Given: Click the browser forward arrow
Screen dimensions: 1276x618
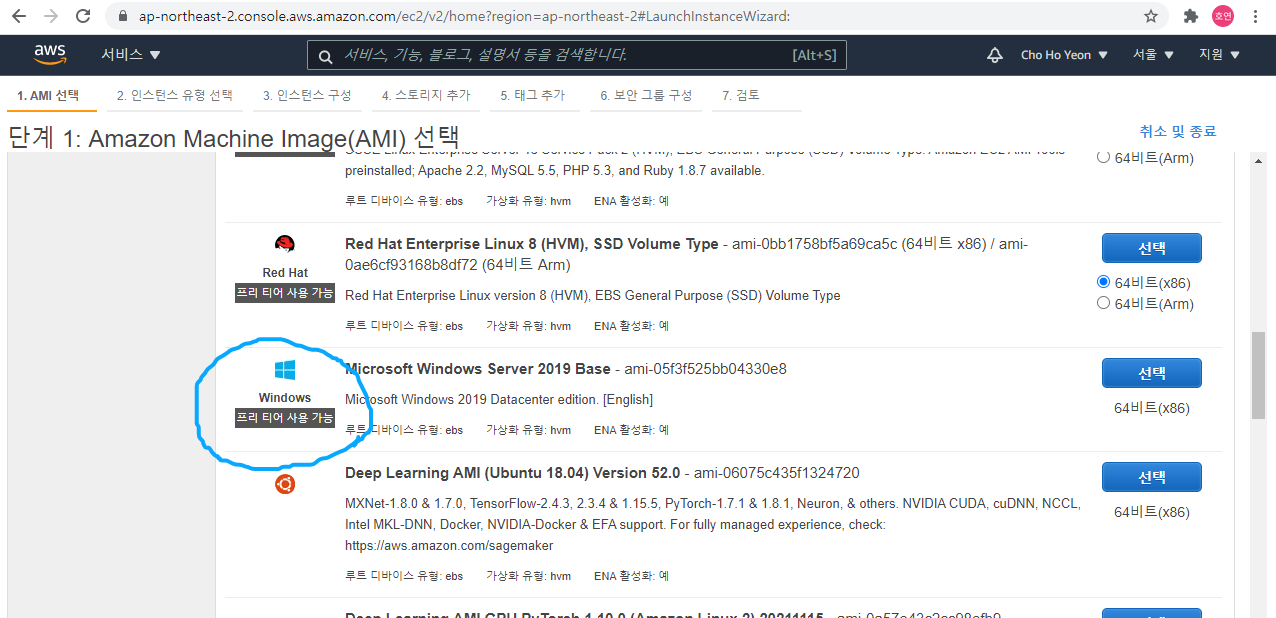Looking at the screenshot, I should click(x=52, y=16).
